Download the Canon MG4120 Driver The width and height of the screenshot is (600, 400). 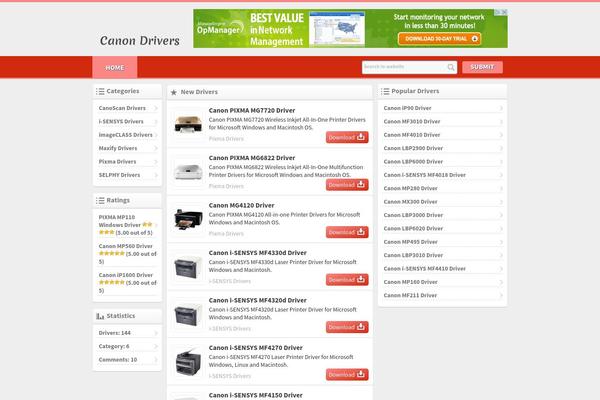click(x=347, y=232)
